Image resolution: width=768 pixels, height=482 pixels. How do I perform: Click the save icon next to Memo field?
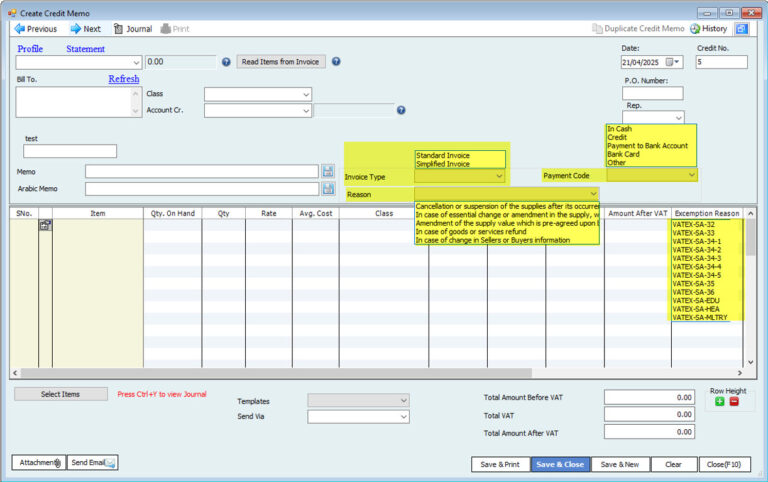pos(328,171)
